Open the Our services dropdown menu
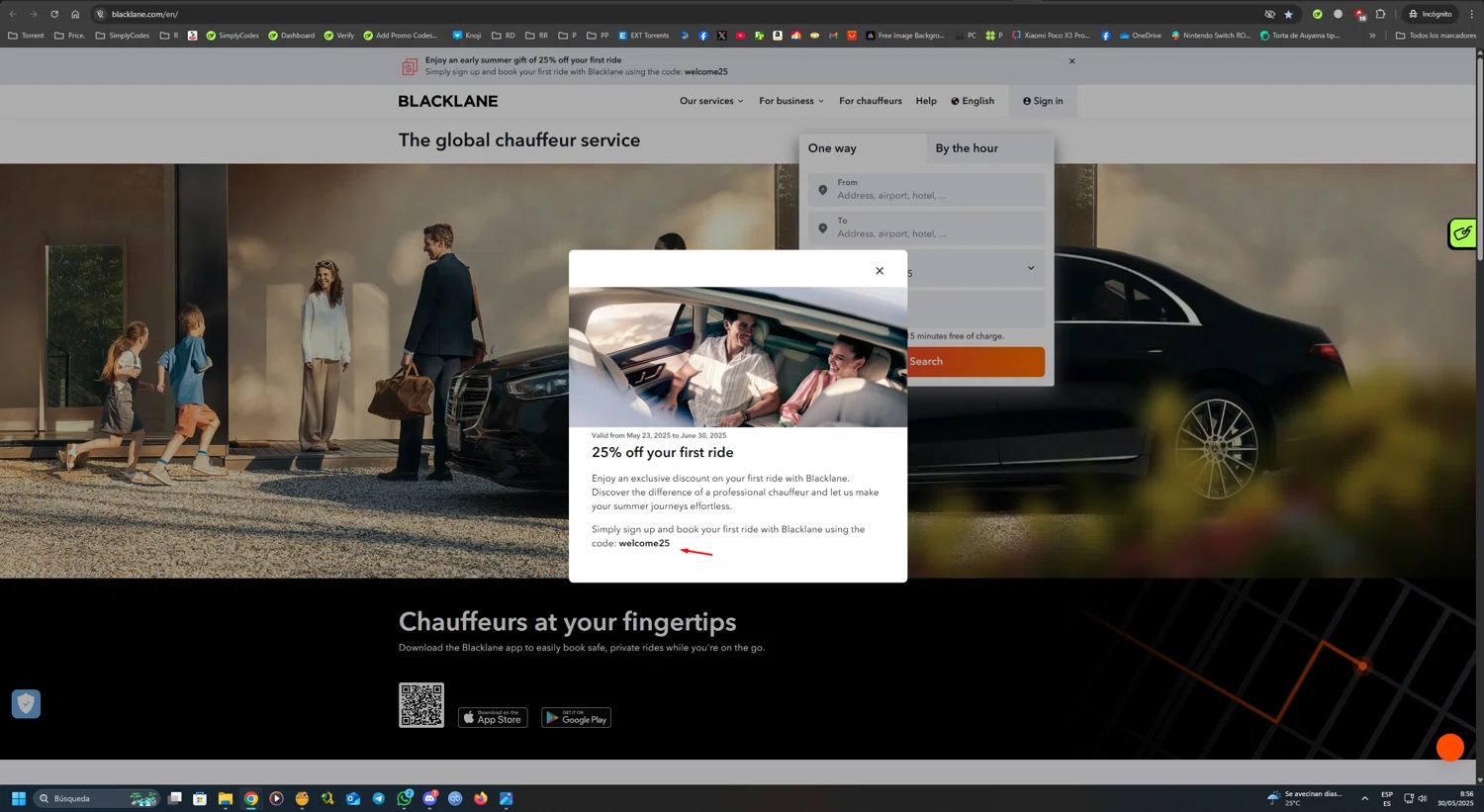The height and width of the screenshot is (812, 1484). coord(711,101)
